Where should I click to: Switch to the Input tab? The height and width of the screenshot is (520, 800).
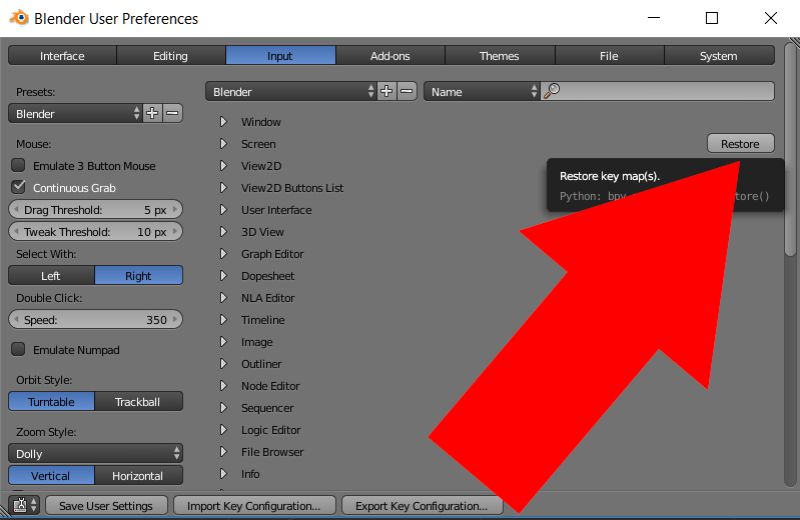[x=281, y=55]
